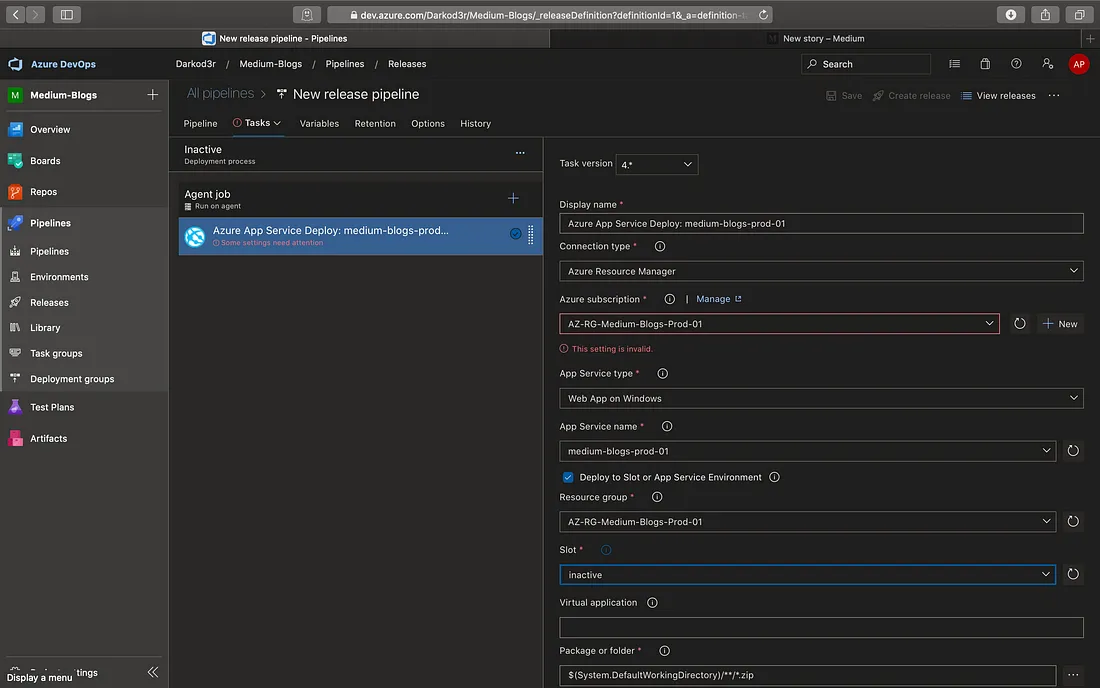
Task: Open more options for Inactive stage
Action: point(520,153)
